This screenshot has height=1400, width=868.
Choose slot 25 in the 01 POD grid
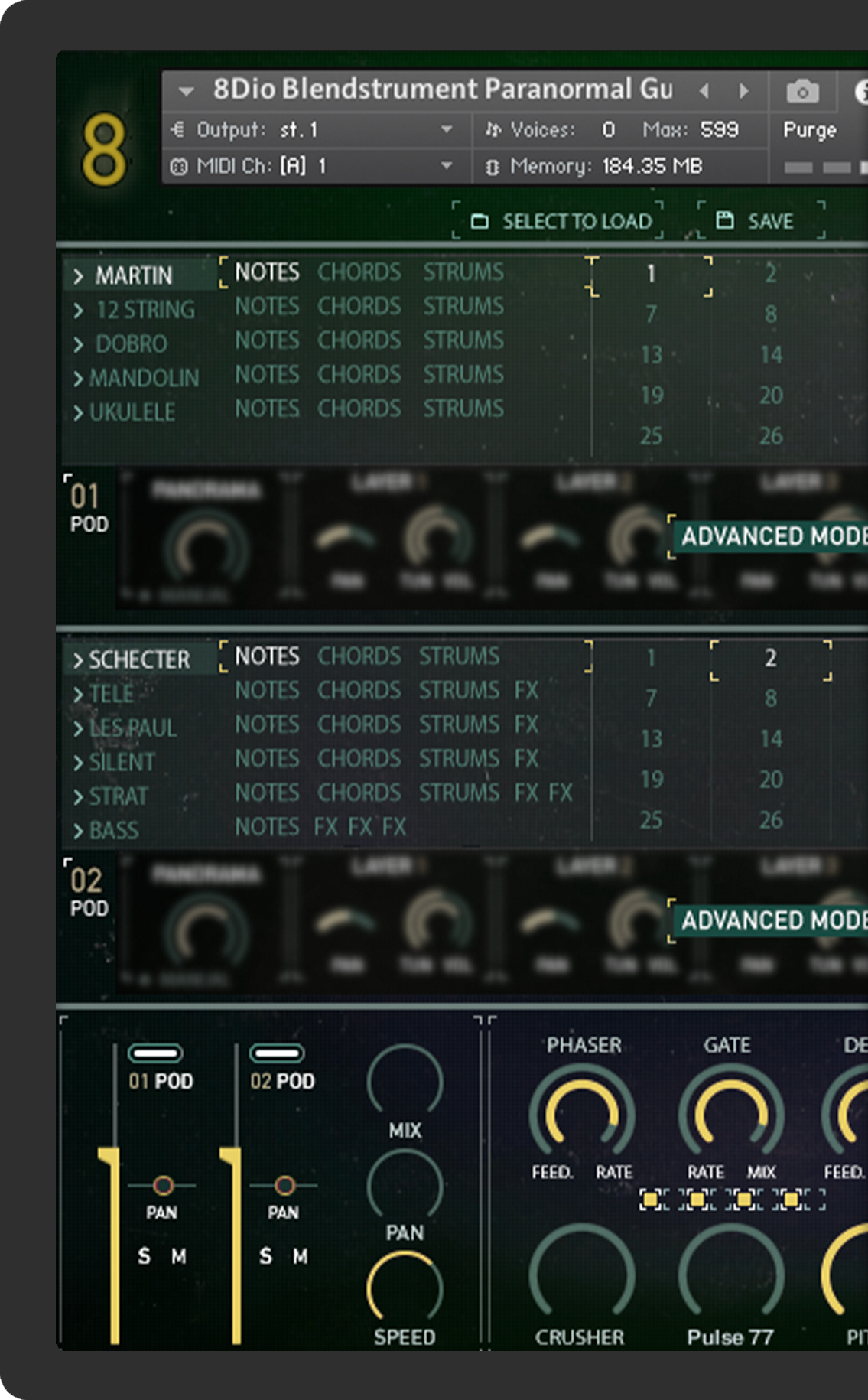tap(651, 435)
